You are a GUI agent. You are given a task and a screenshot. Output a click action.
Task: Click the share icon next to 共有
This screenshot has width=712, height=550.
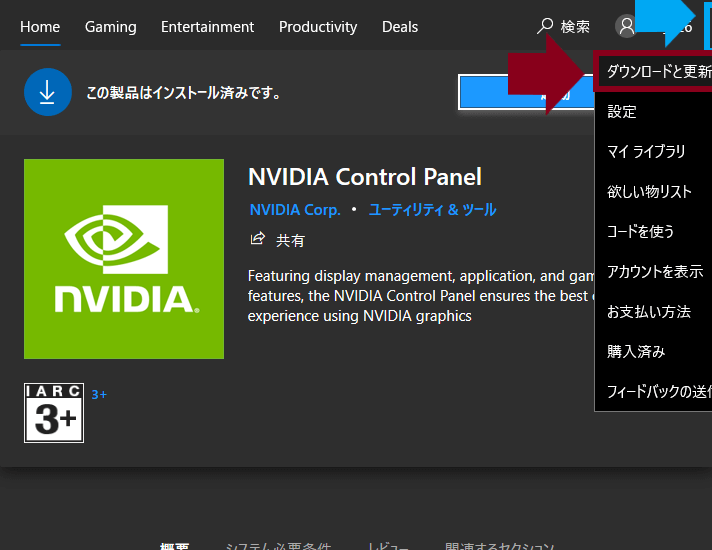[x=258, y=239]
